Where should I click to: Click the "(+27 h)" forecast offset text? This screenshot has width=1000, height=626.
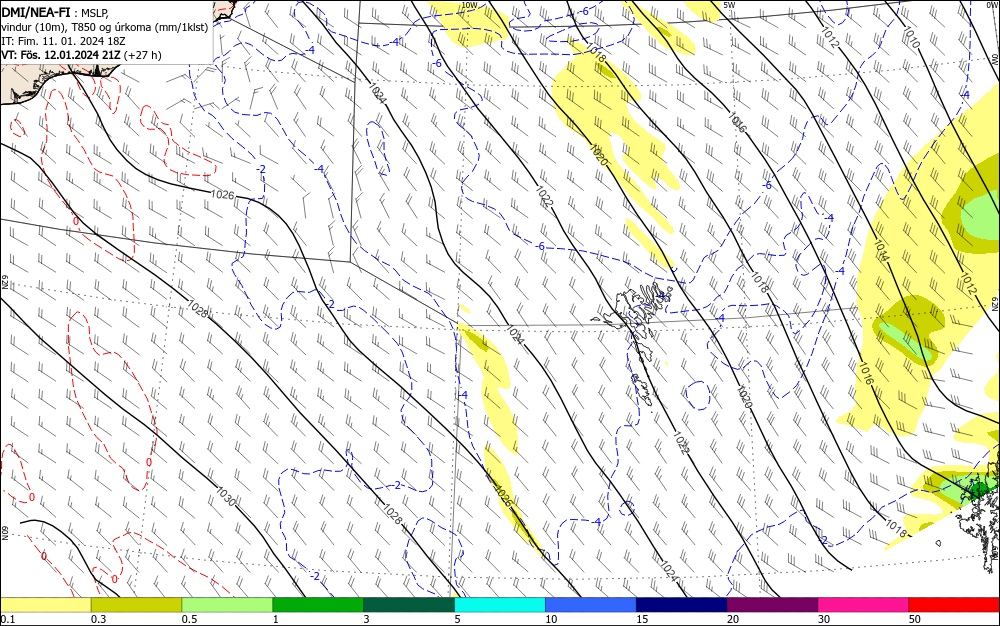[x=143, y=55]
